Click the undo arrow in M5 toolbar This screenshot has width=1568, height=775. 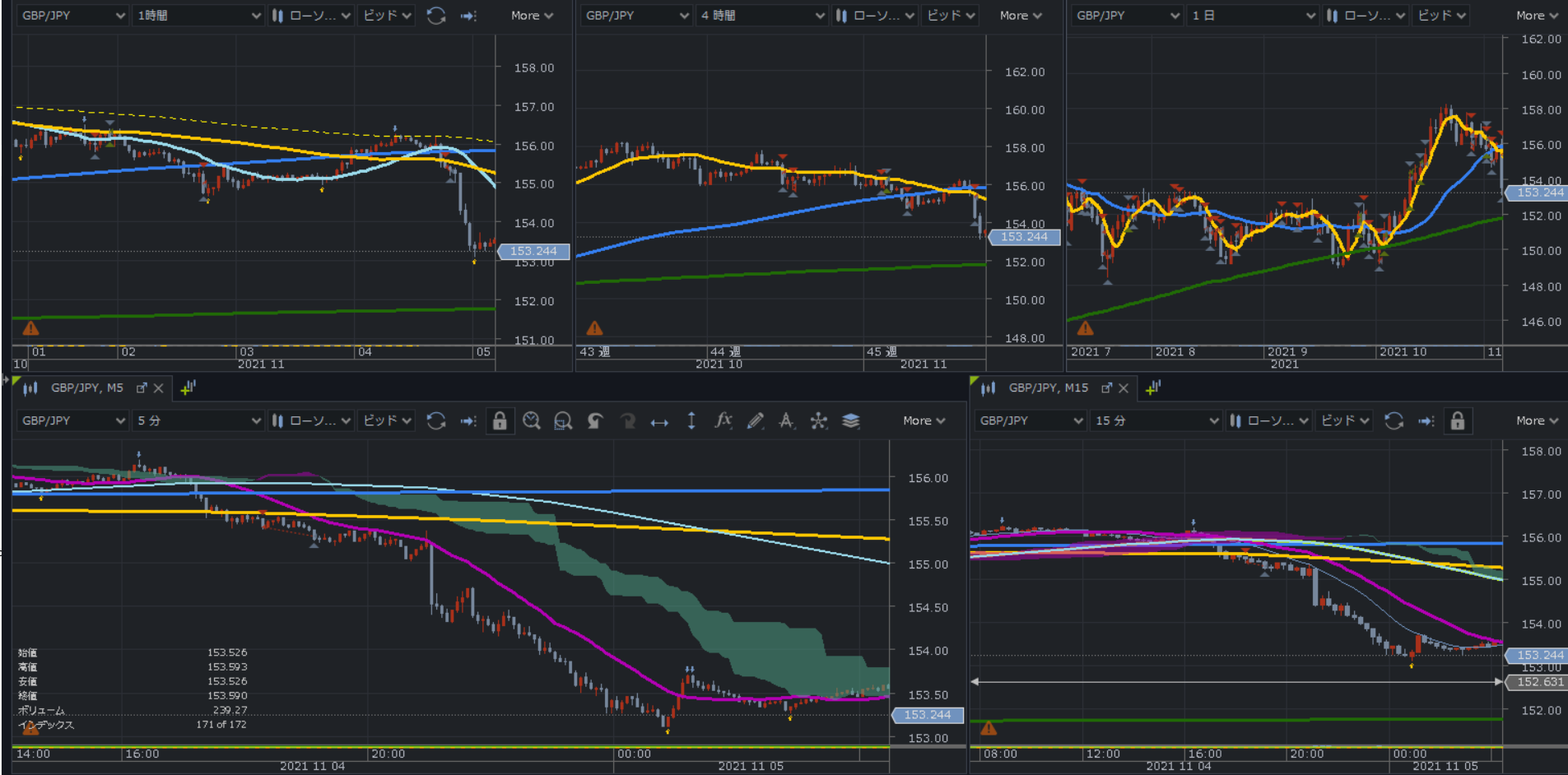595,420
